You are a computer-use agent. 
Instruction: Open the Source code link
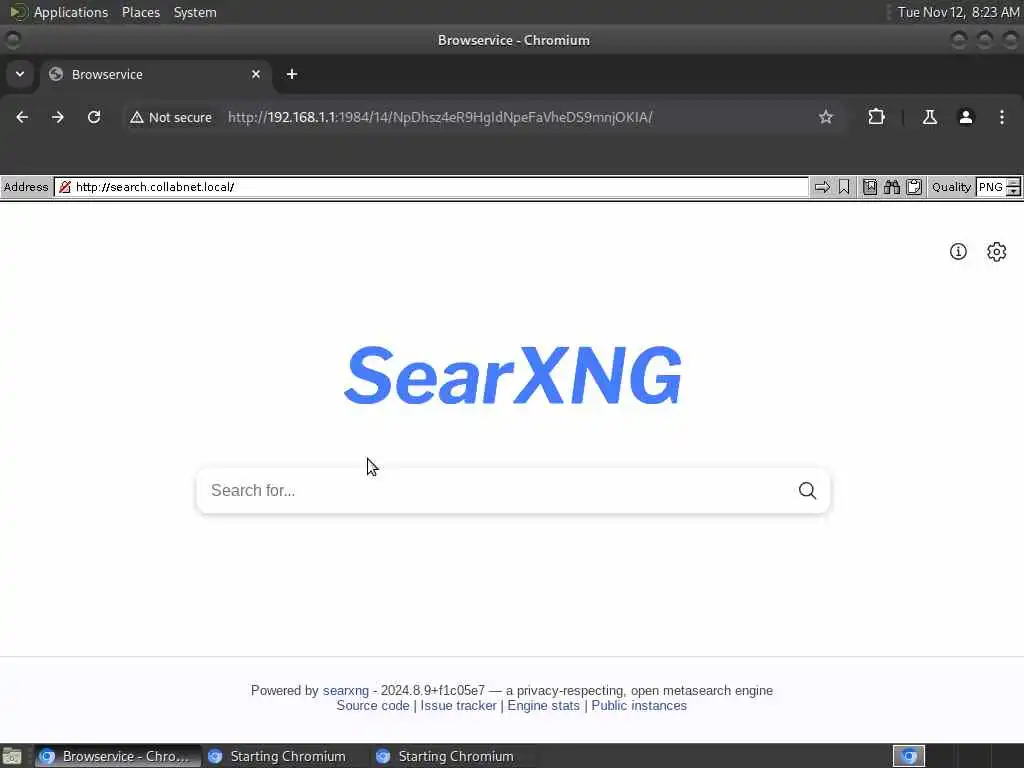point(373,706)
